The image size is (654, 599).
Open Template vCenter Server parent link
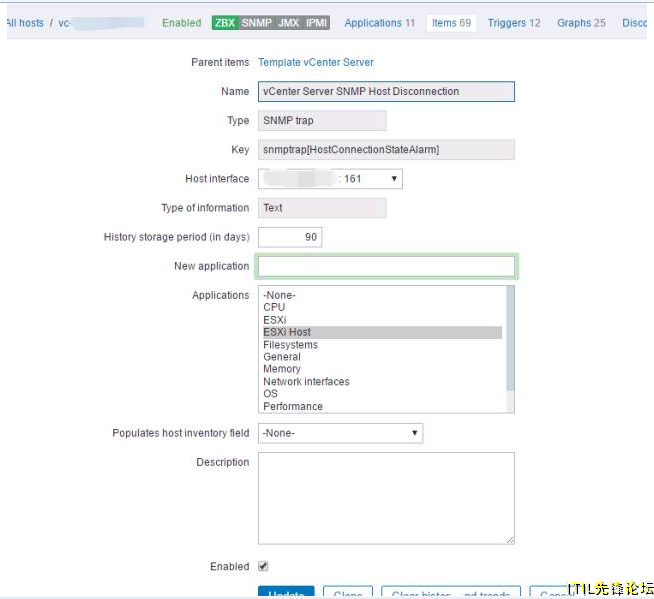[316, 62]
